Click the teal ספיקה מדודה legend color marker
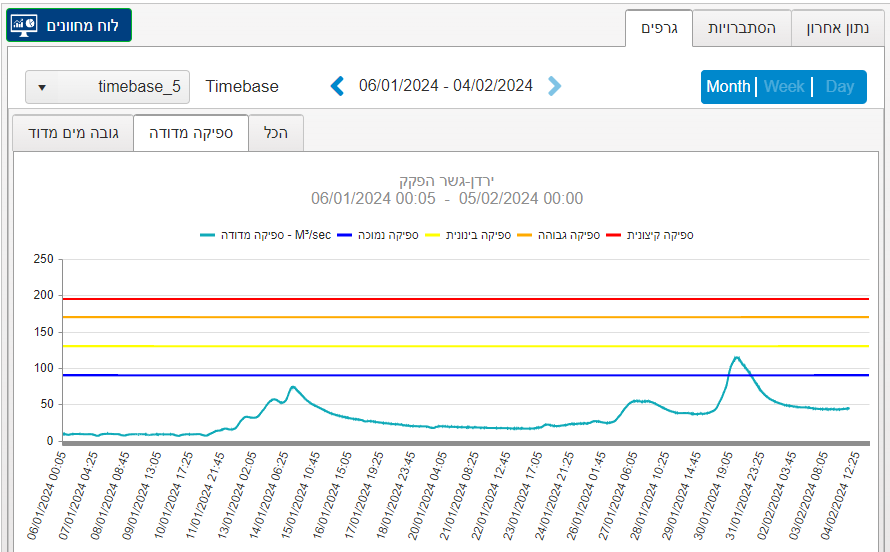 pyautogui.click(x=207, y=235)
